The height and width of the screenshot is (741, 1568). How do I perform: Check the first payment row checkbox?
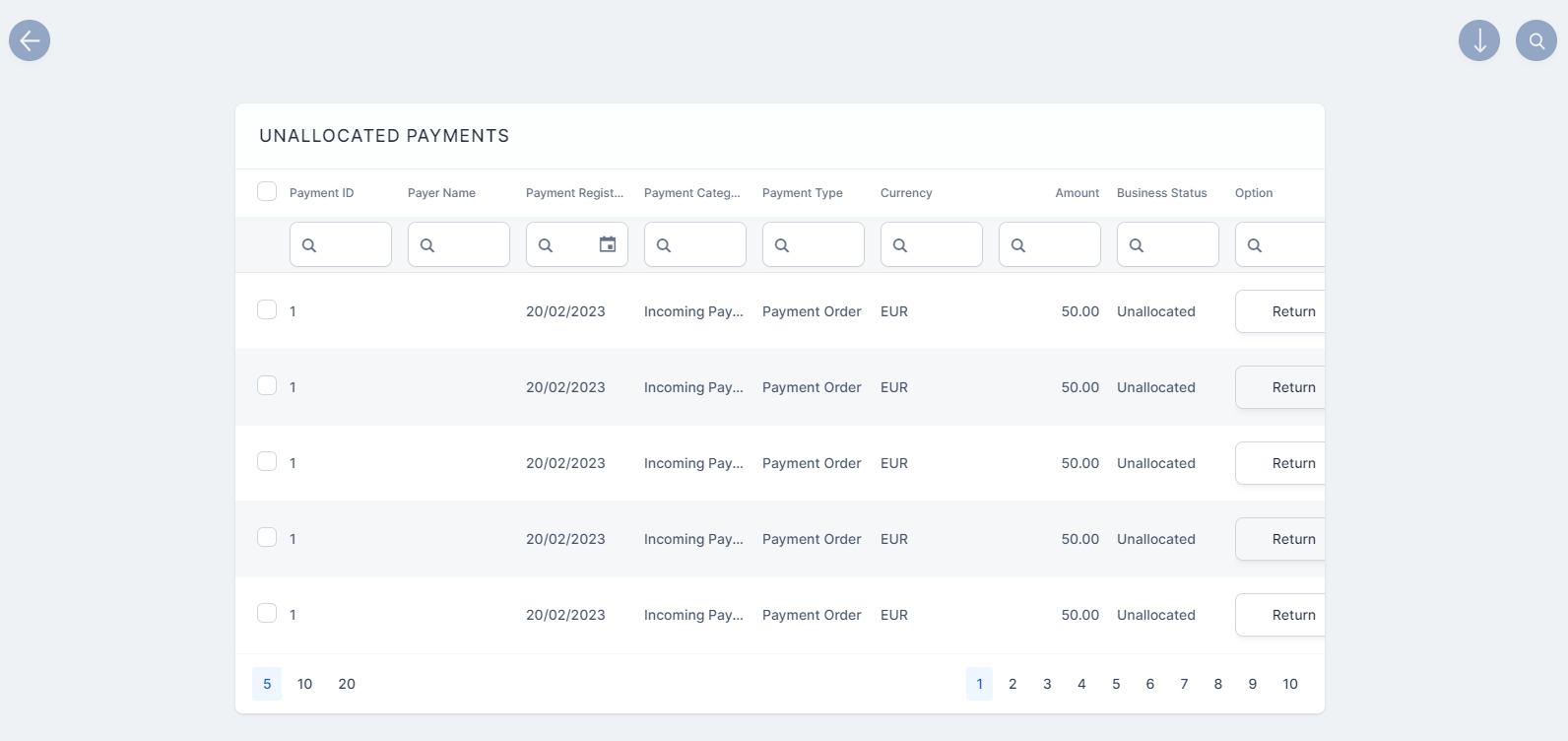[267, 309]
